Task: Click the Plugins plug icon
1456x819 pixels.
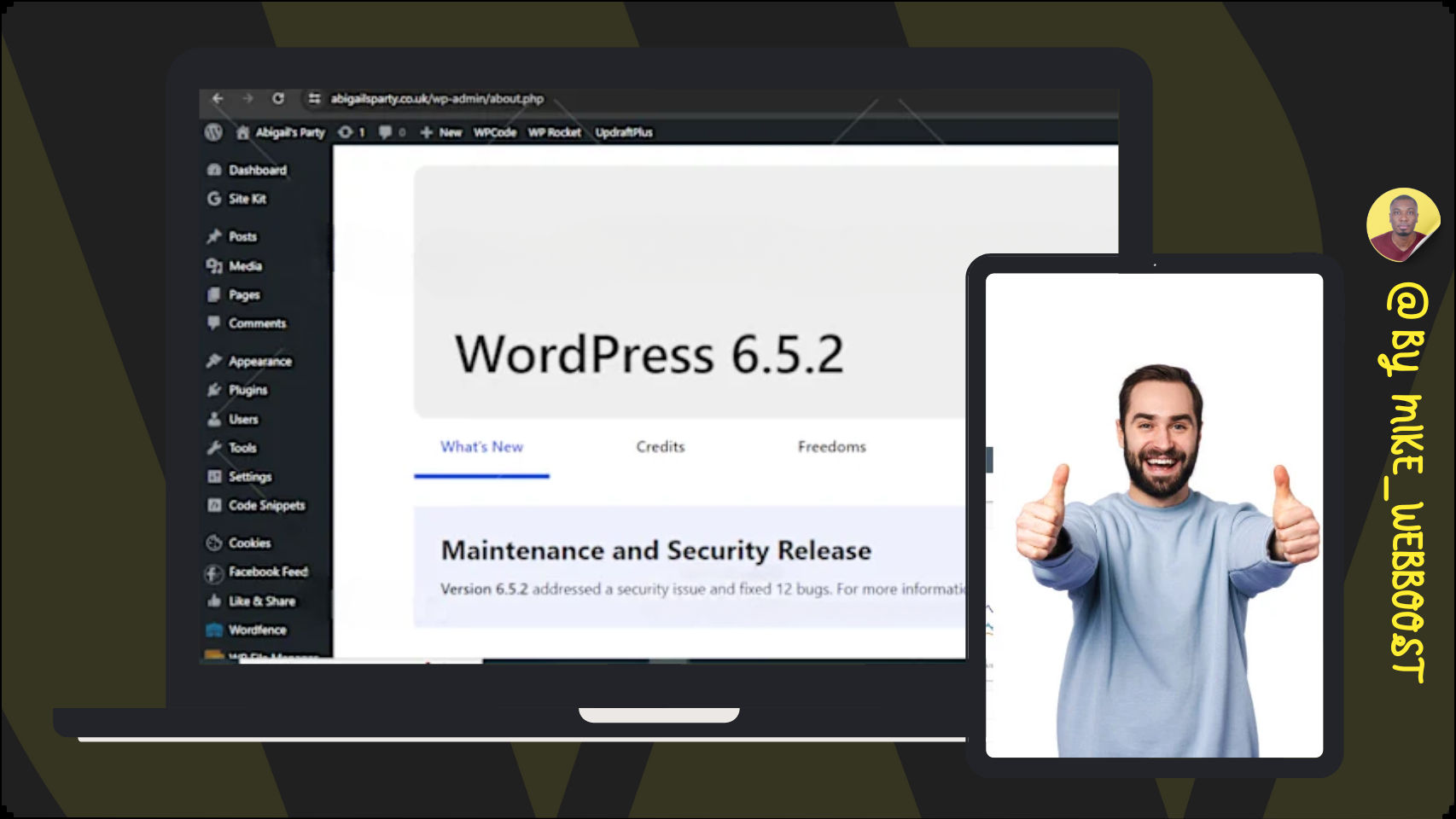Action: 214,390
